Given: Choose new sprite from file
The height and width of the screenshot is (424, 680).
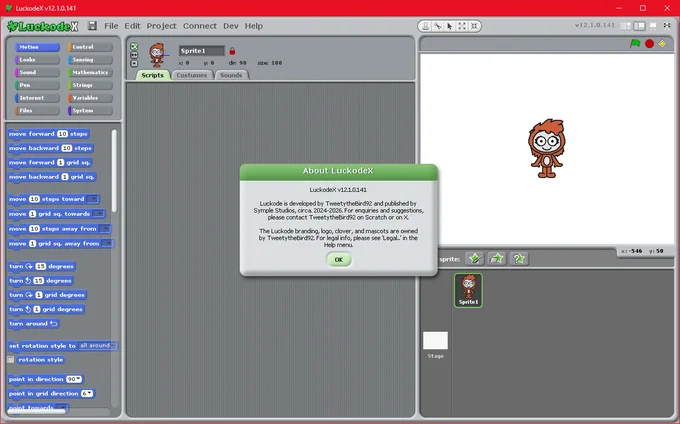Looking at the screenshot, I should (497, 259).
